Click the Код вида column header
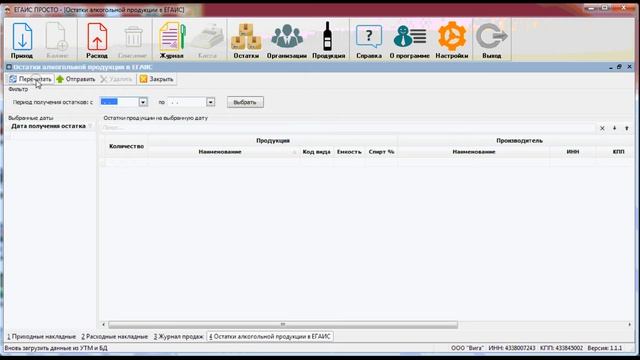Image resolution: width=640 pixels, height=360 pixels. (316, 152)
